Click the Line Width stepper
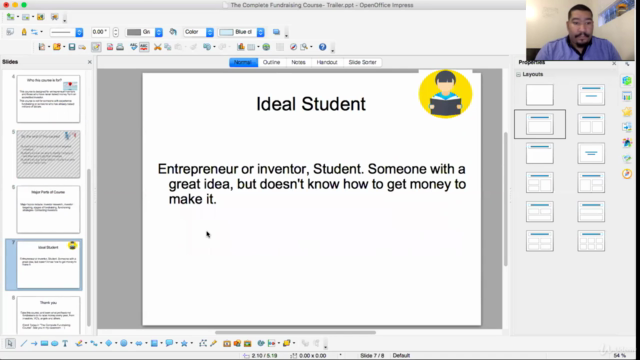 116,32
